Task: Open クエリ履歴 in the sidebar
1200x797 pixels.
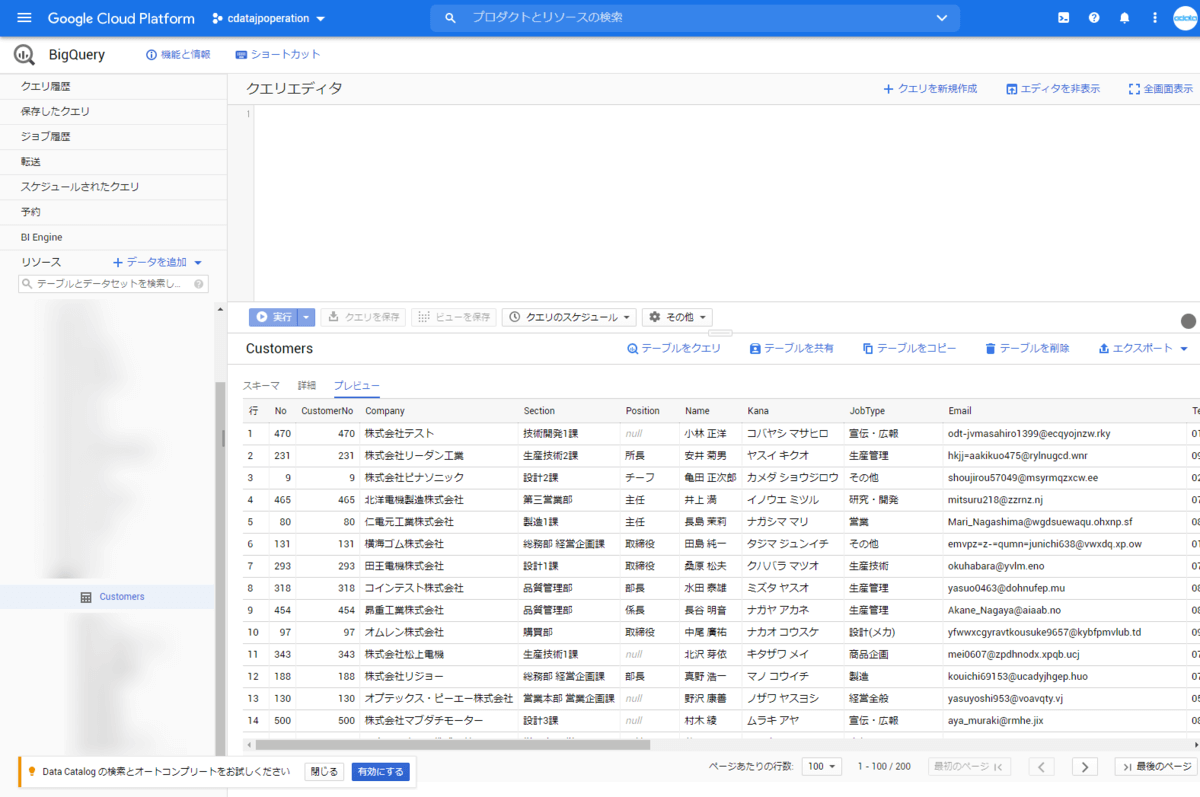Action: tap(114, 87)
